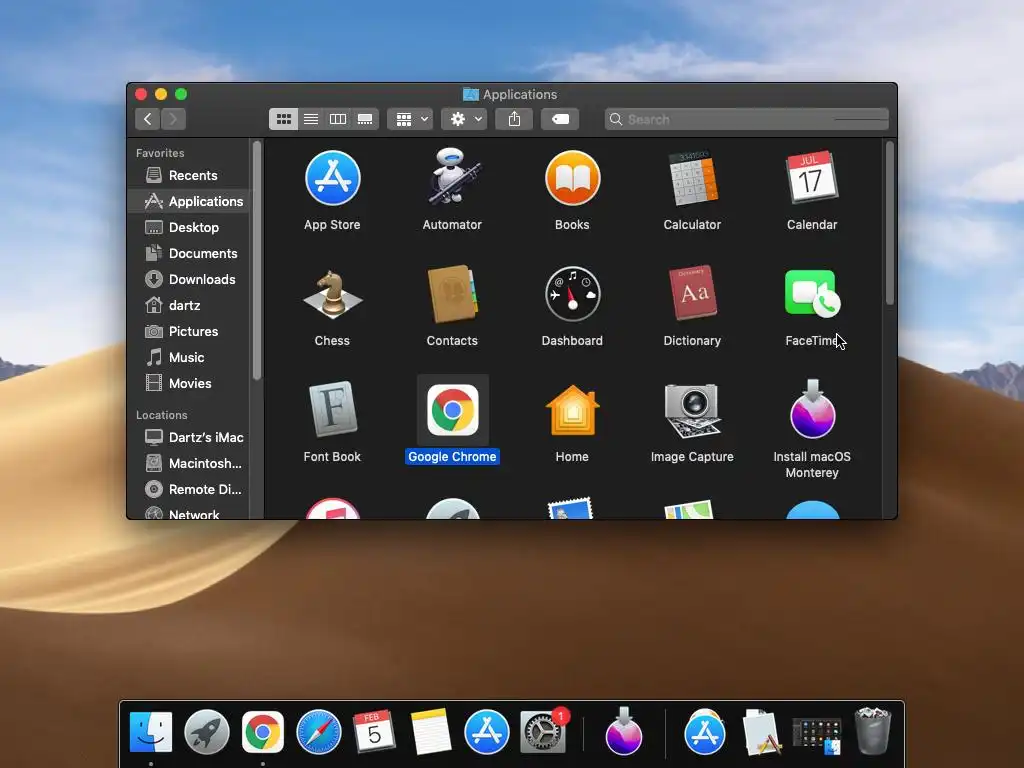Go back with the Back arrow button

point(148,119)
